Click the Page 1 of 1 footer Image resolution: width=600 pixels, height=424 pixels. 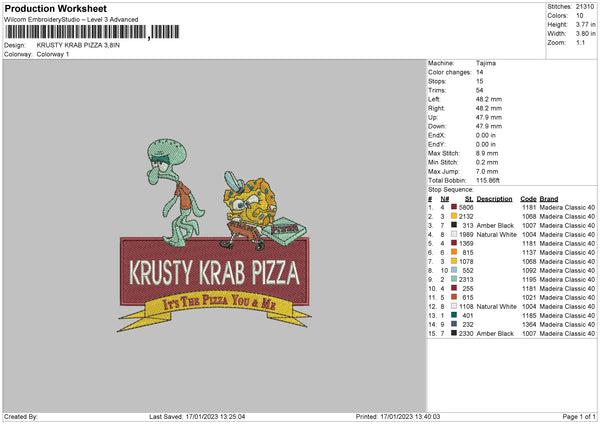579,416
